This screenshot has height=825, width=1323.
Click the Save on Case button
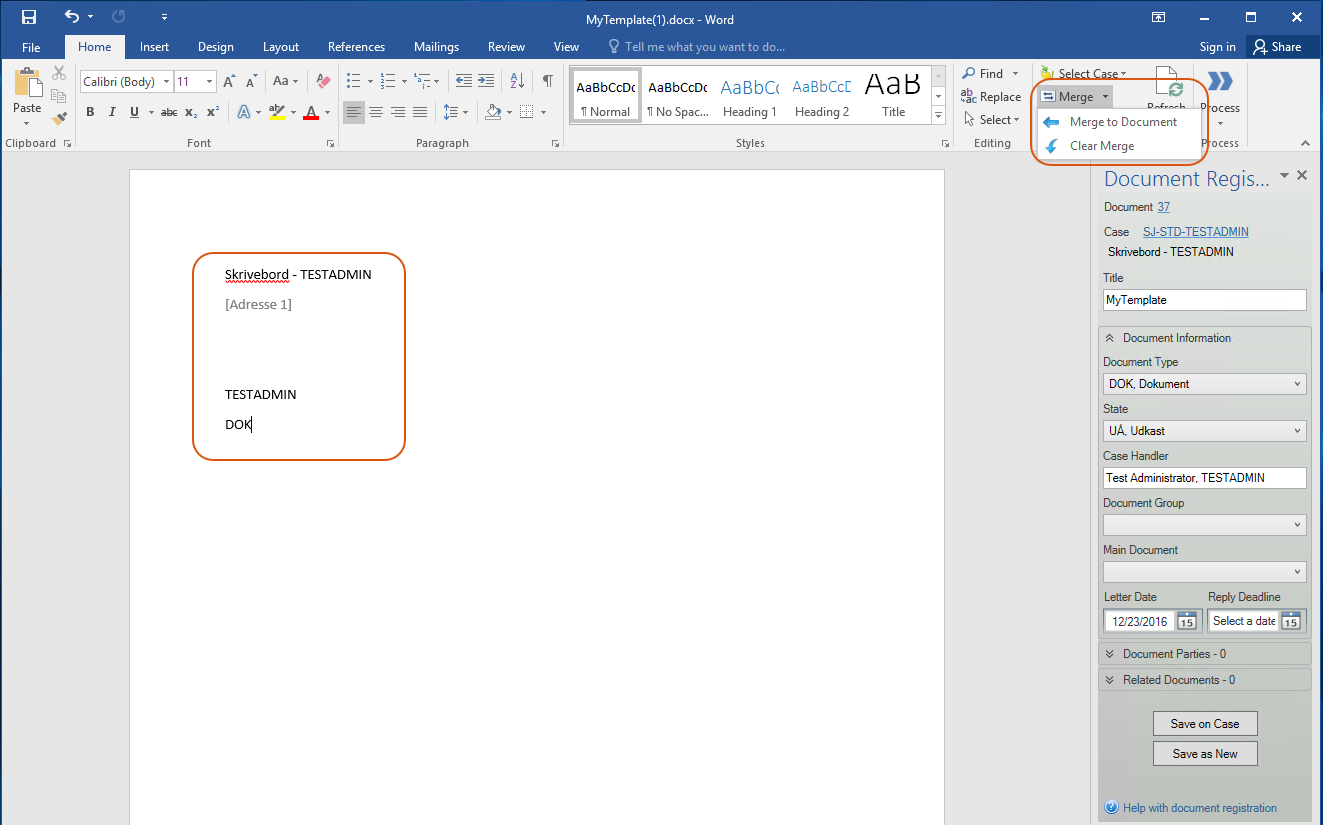click(x=1204, y=724)
